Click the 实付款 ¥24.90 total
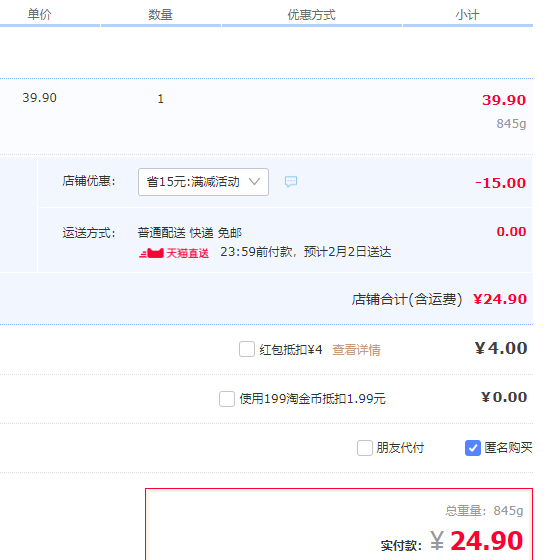Screen dimensions: 560x560 [476, 541]
